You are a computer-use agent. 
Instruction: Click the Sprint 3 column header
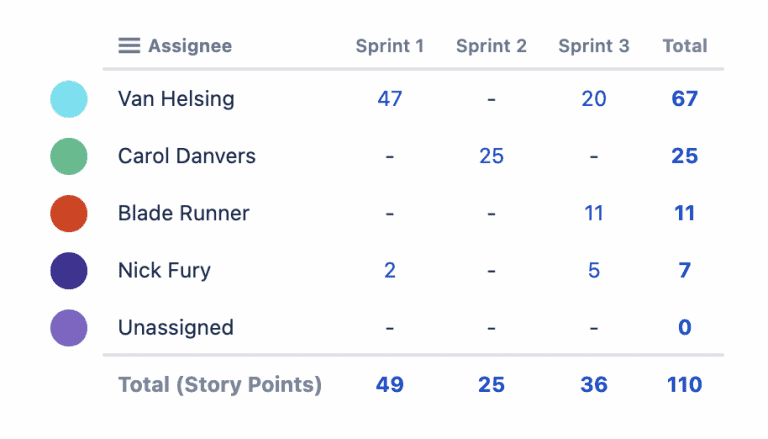coord(594,46)
